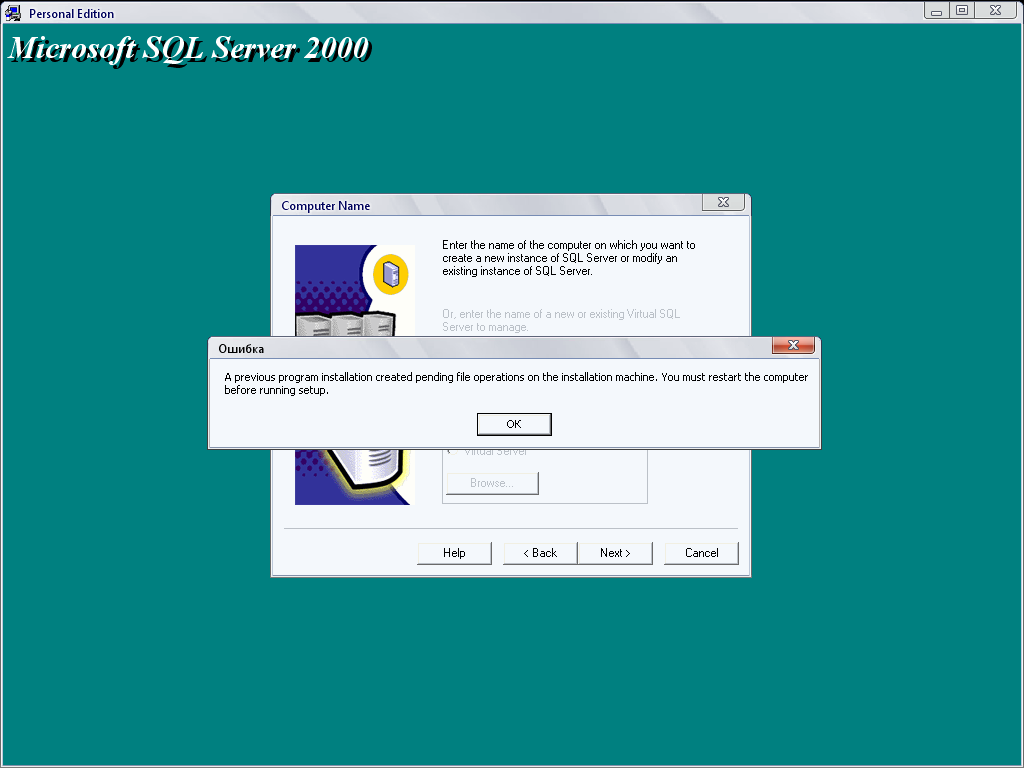Screen dimensions: 1024x768
Task: Close the Computer Name dialog
Action: pyautogui.click(x=723, y=202)
